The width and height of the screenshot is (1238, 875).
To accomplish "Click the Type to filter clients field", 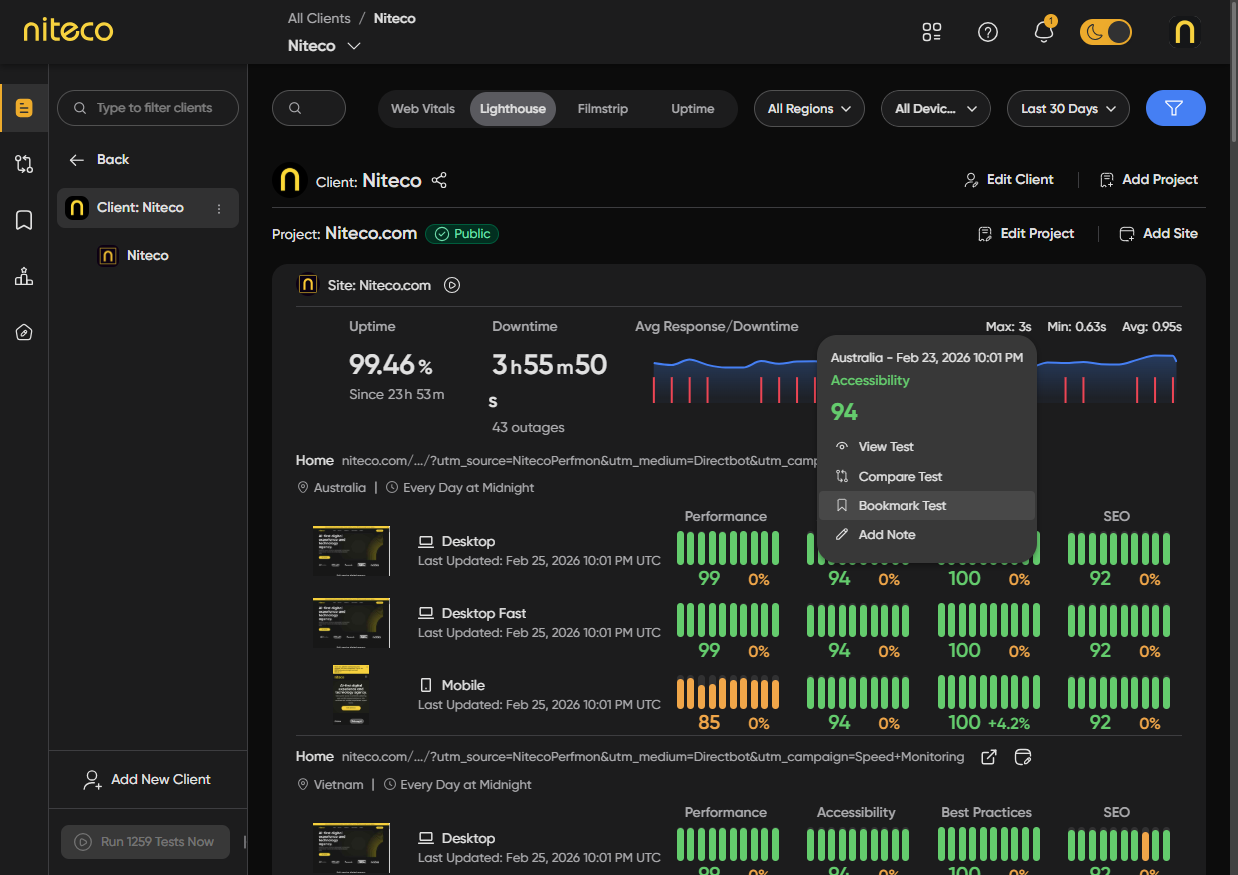I will pyautogui.click(x=148, y=108).
